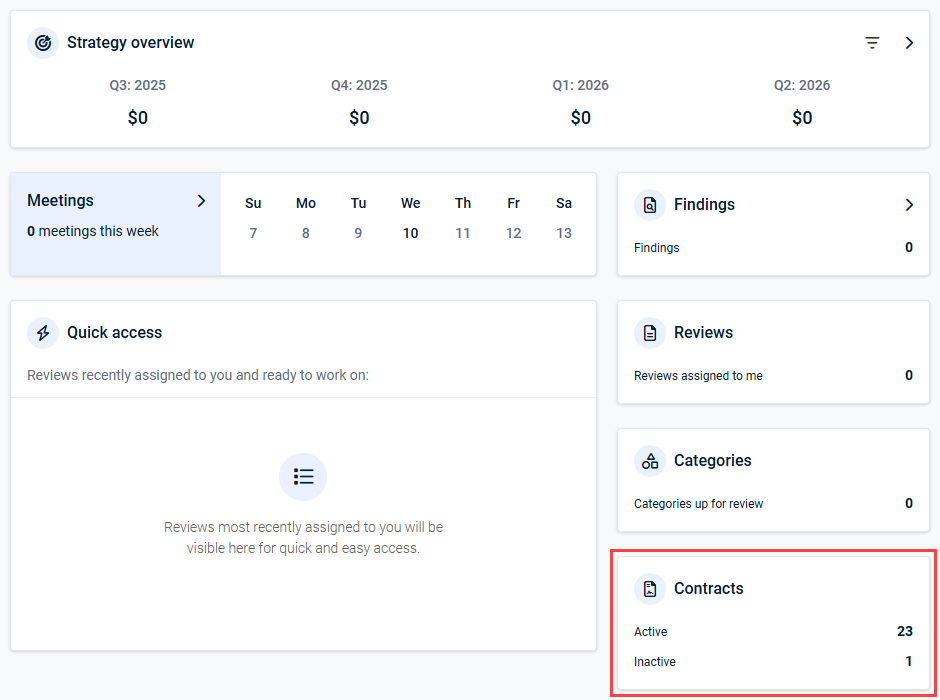The width and height of the screenshot is (940, 700).
Task: Click the Categories up for review row
Action: click(x=773, y=504)
